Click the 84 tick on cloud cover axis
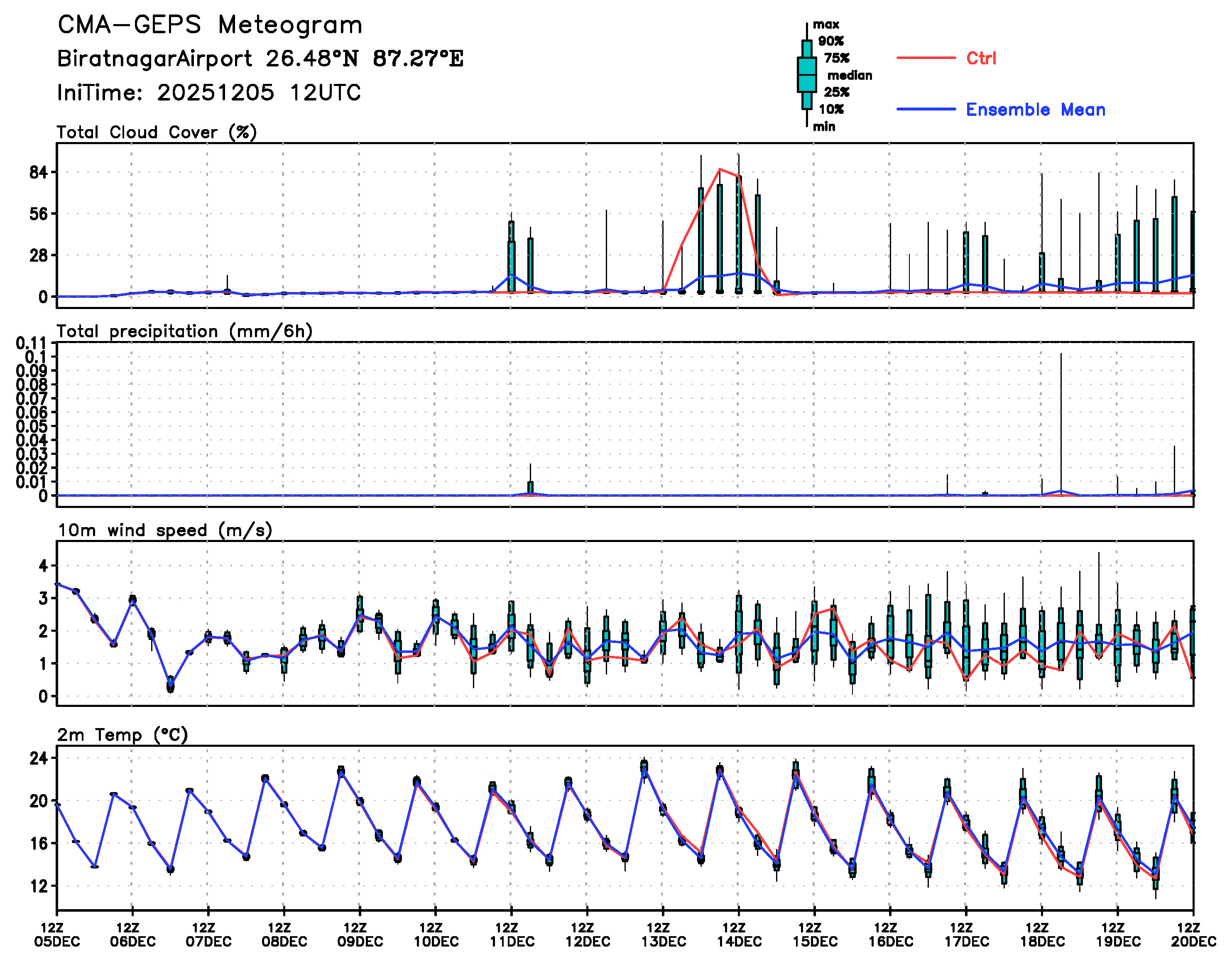Screen dimensions: 1232x964 (38, 172)
